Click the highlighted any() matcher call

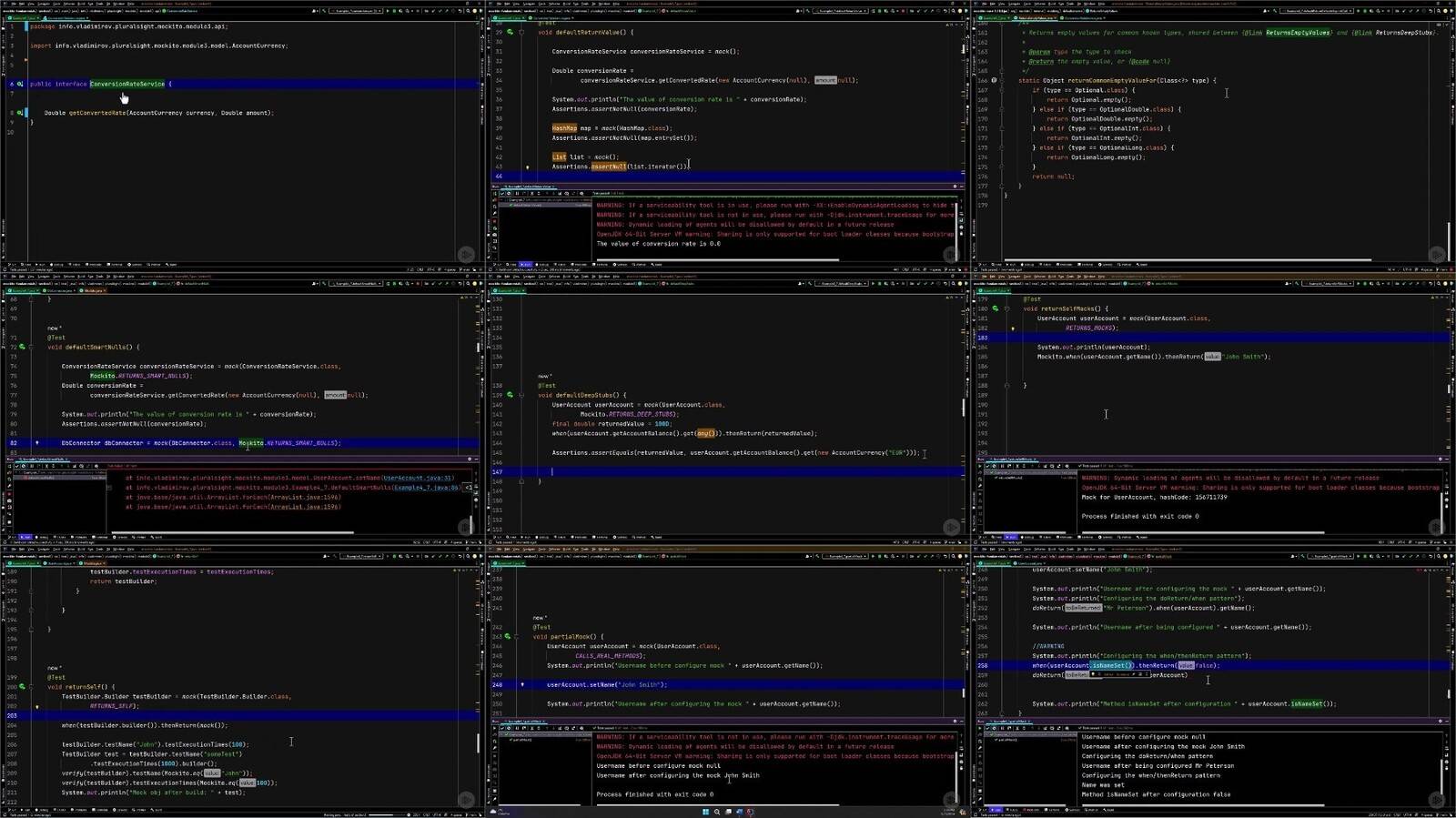point(706,433)
